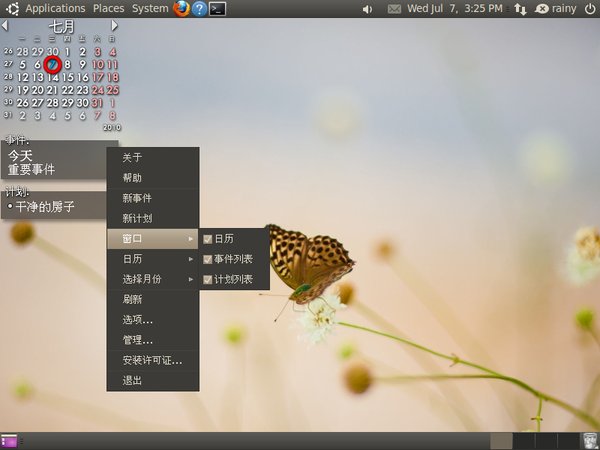The image size is (600, 450).
Task: Choose 新事件 from the menu
Action: coord(153,198)
